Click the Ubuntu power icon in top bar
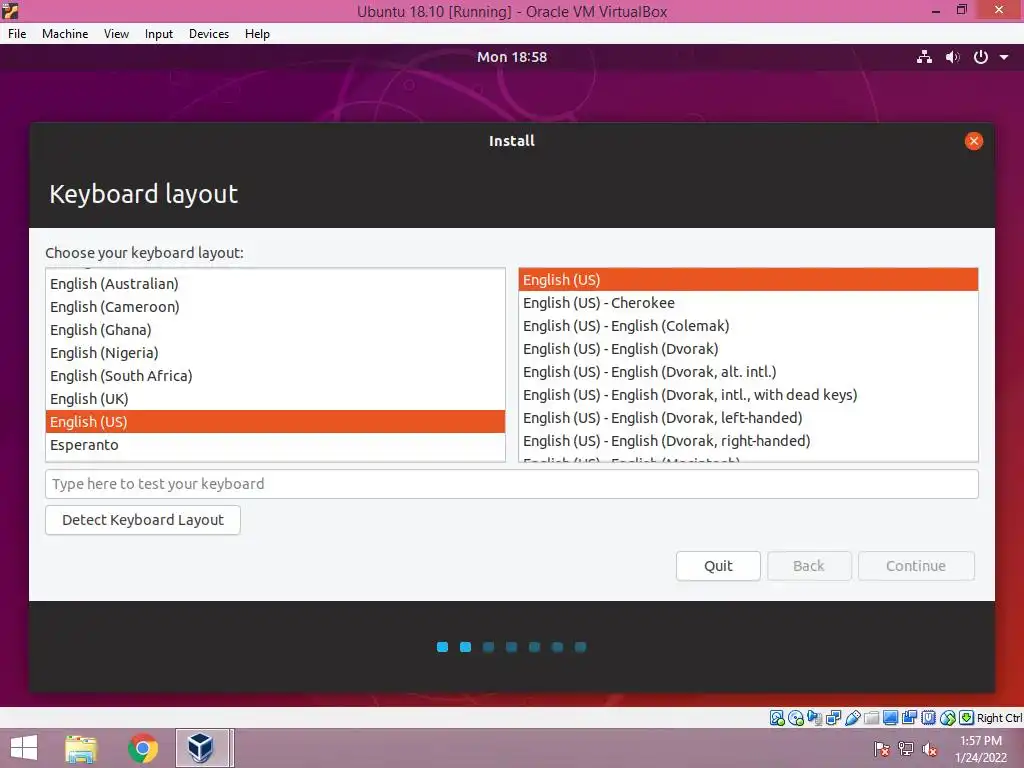Viewport: 1024px width, 768px height. click(x=980, y=57)
